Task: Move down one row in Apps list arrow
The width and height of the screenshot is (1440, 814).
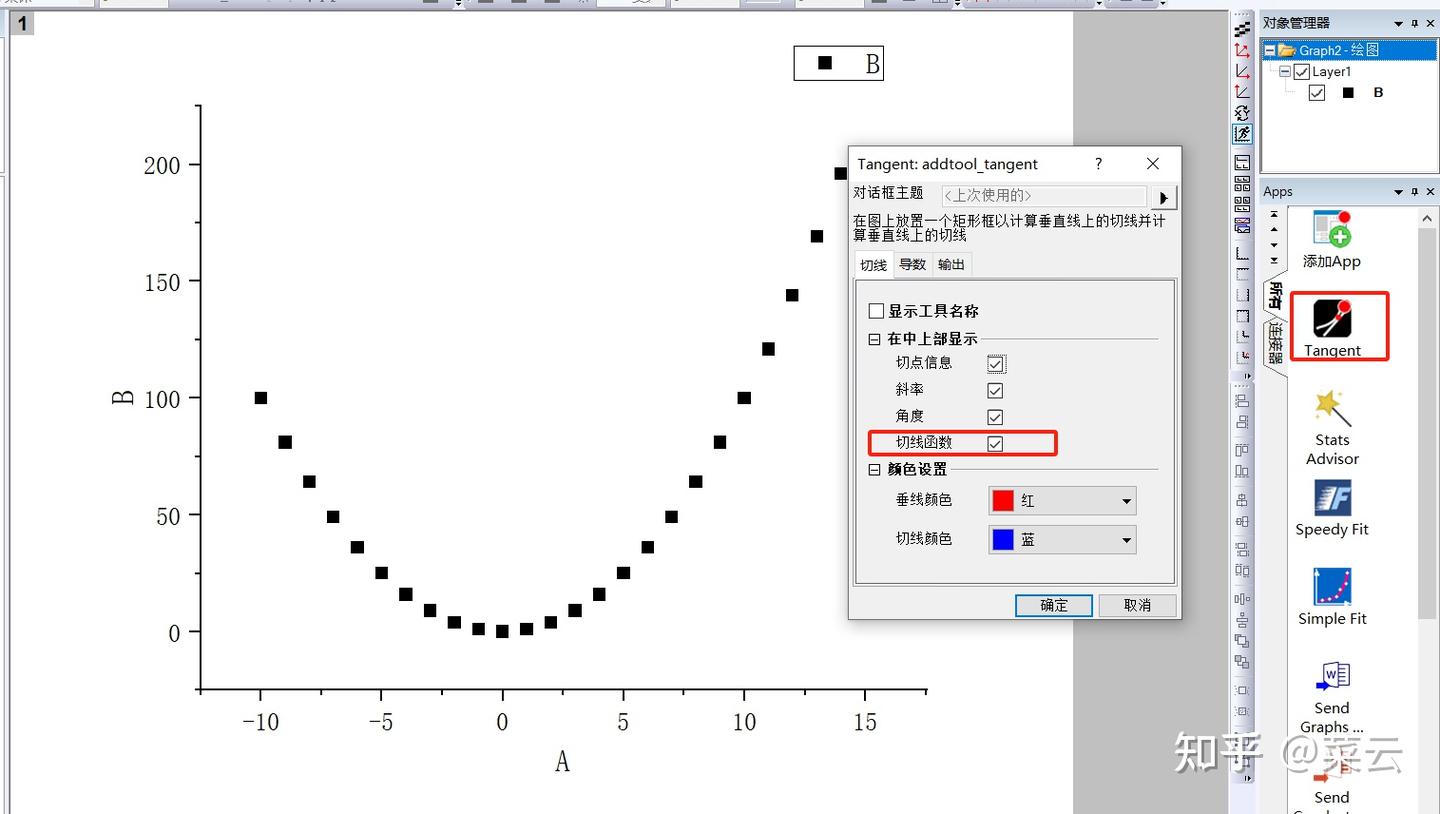Action: click(1274, 245)
